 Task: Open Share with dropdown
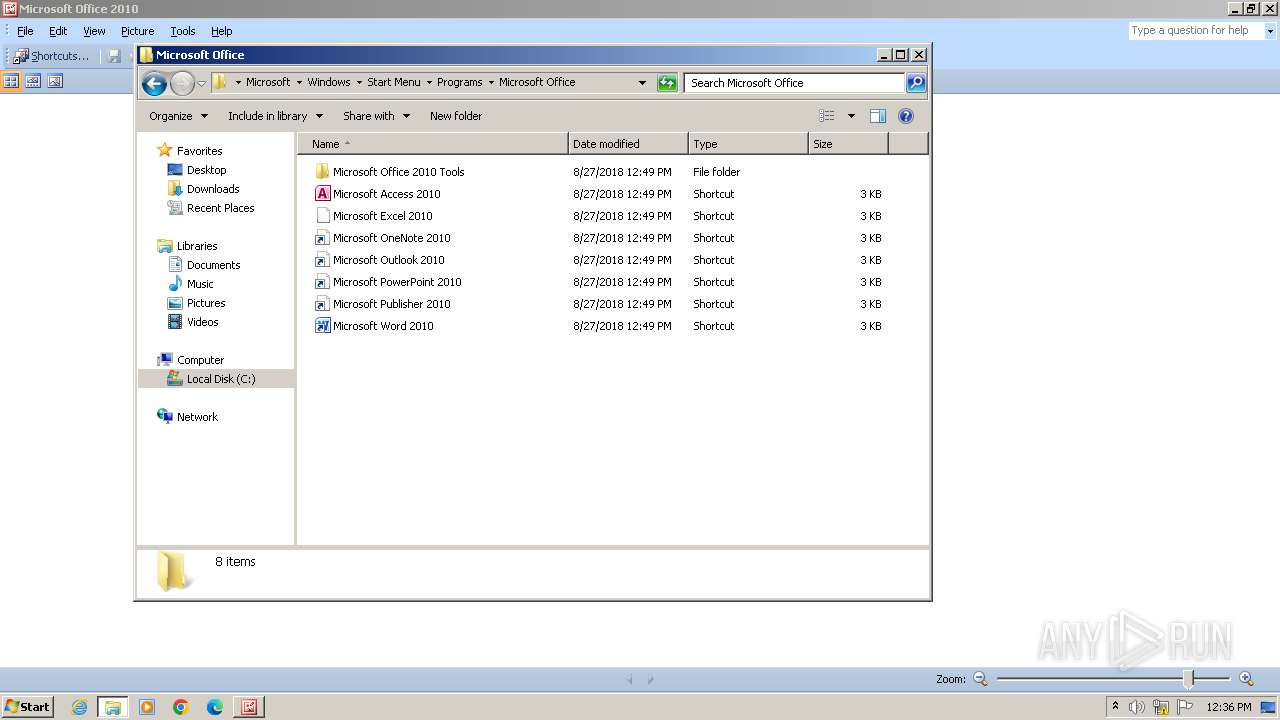pos(376,116)
